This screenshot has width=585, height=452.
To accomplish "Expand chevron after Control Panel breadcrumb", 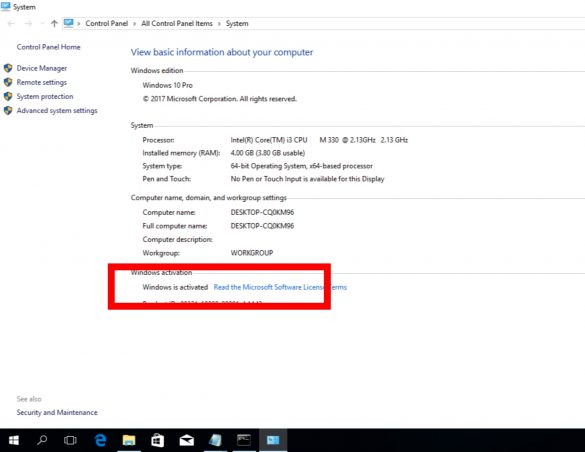I will 135,24.
